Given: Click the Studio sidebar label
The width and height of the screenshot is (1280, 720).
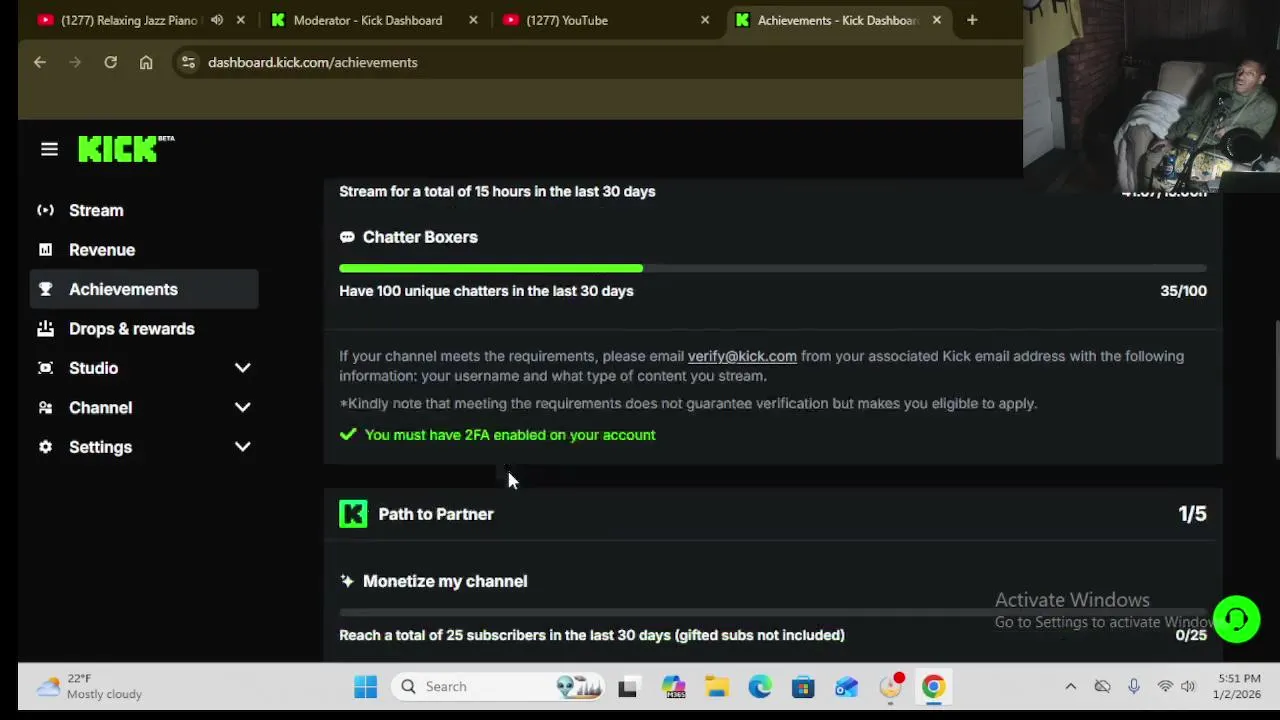Looking at the screenshot, I should click(x=93, y=368).
